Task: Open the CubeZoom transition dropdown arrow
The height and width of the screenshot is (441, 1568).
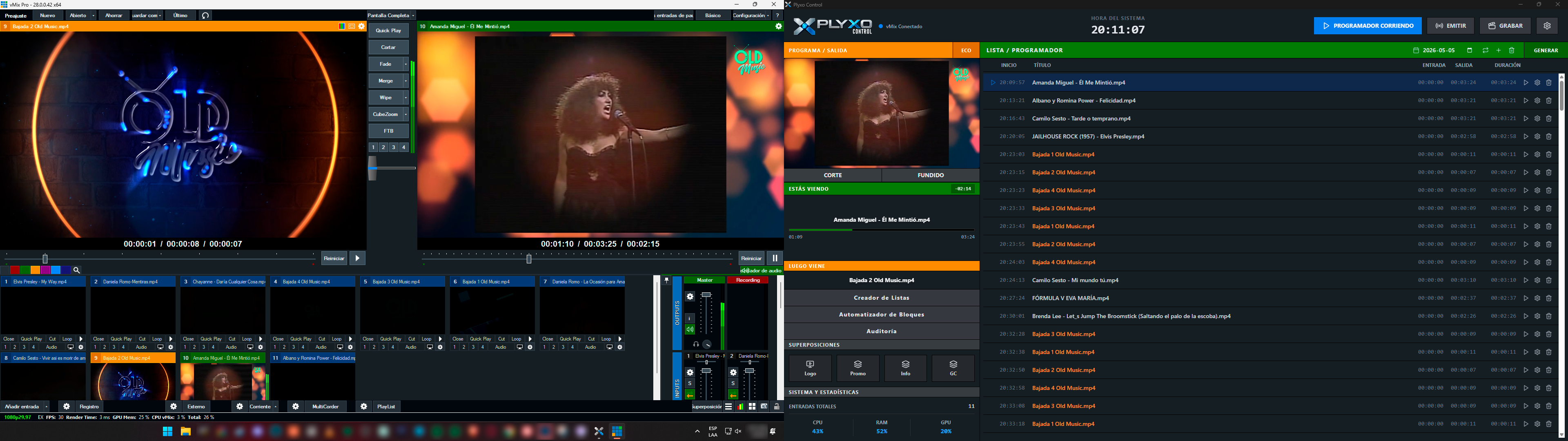Action: pyautogui.click(x=406, y=114)
